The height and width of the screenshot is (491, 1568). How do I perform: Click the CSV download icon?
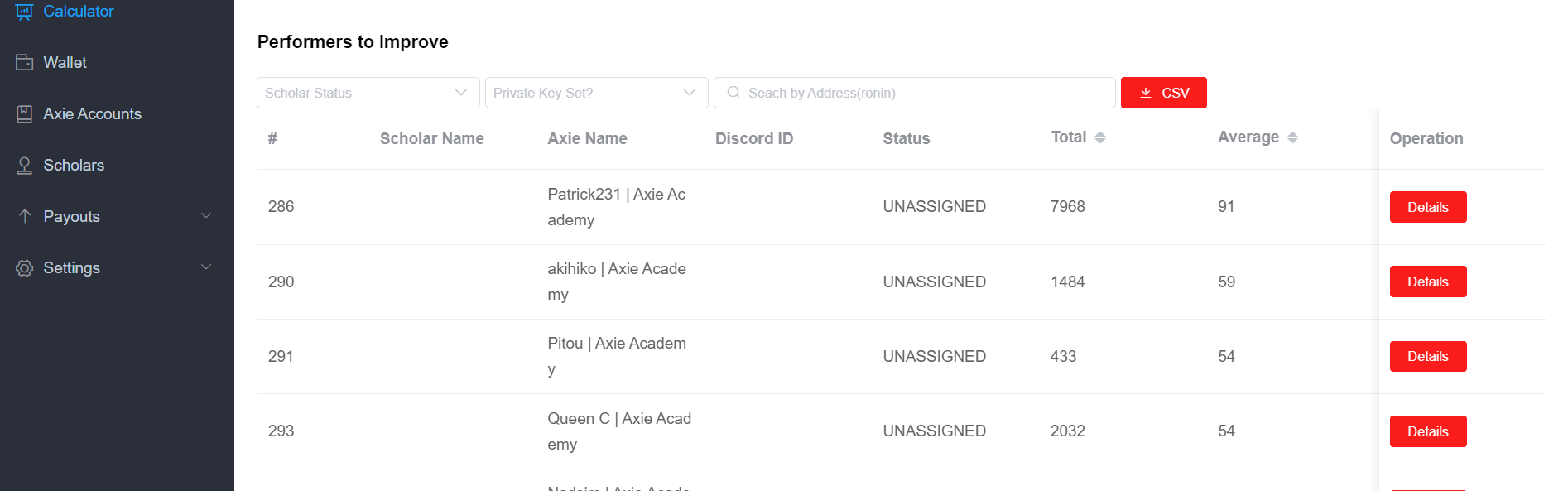pyautogui.click(x=1146, y=93)
